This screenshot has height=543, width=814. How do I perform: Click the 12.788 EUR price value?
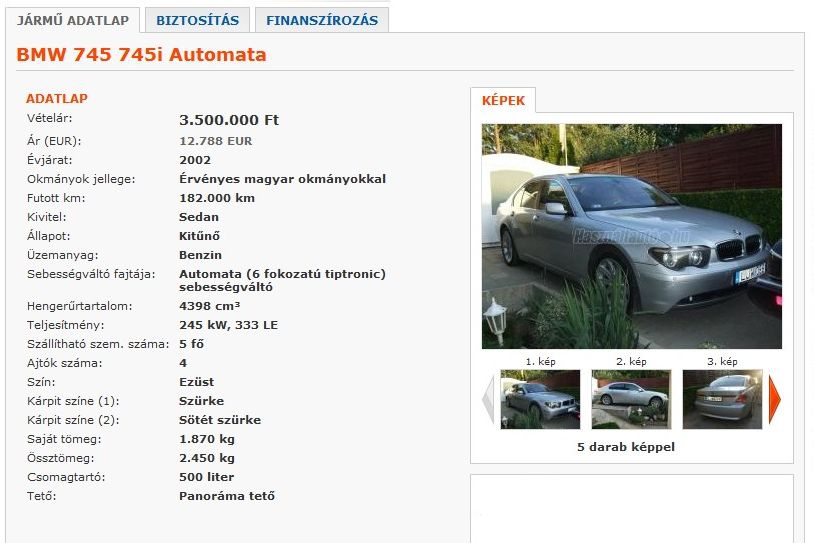click(215, 141)
